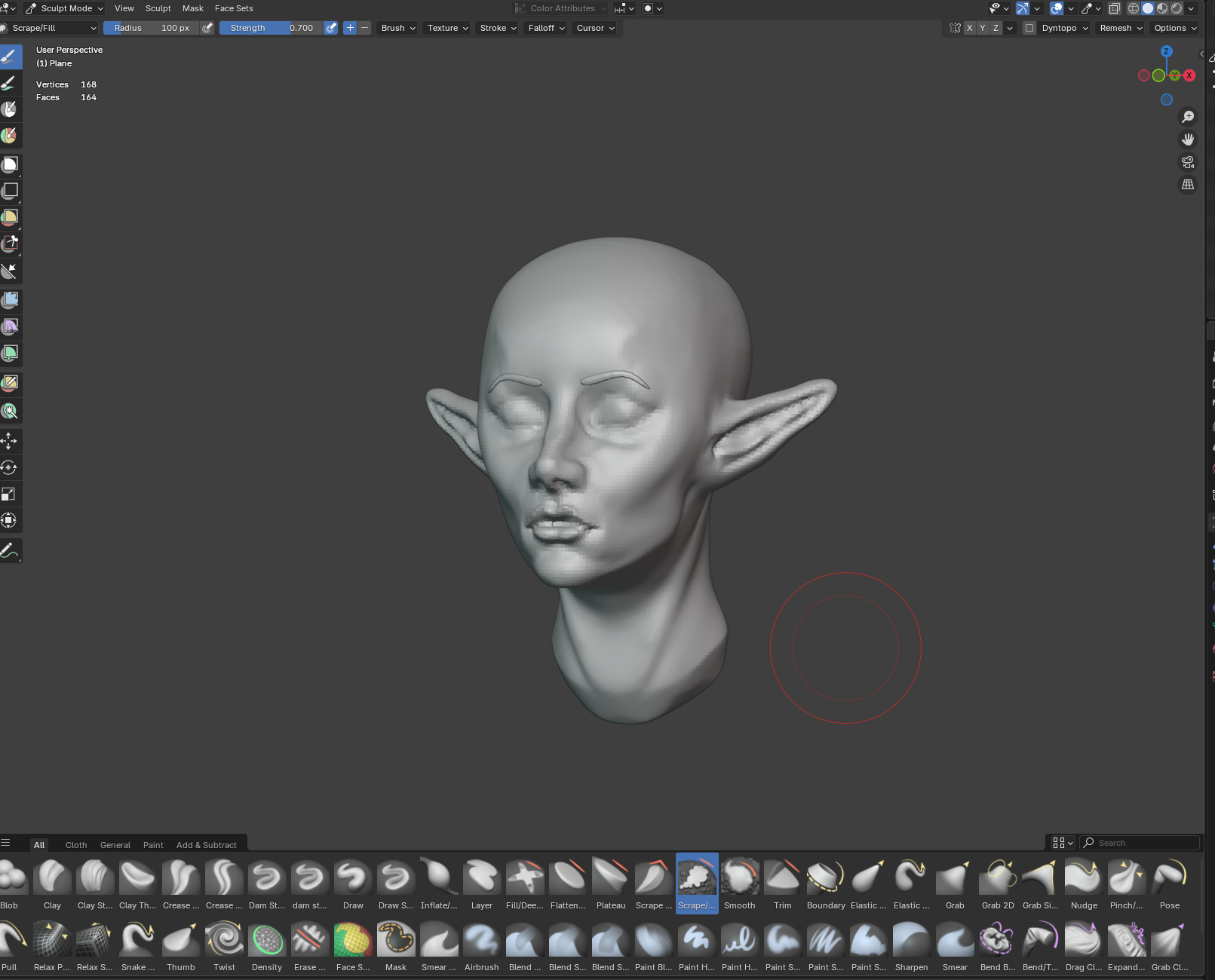This screenshot has height=980, width=1215.
Task: Open the Remesh dropdown
Action: [x=1121, y=28]
